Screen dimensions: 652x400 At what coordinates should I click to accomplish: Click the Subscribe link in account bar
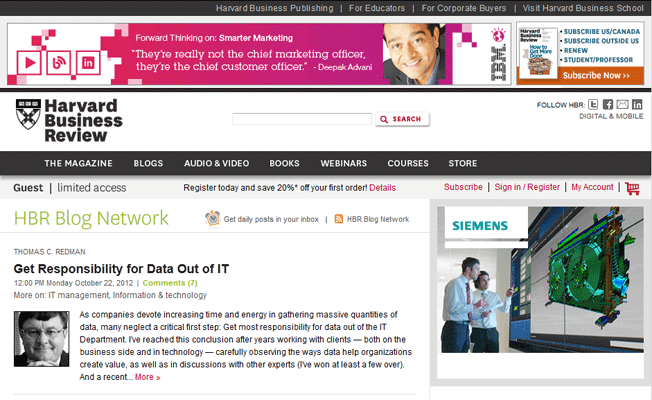(463, 187)
